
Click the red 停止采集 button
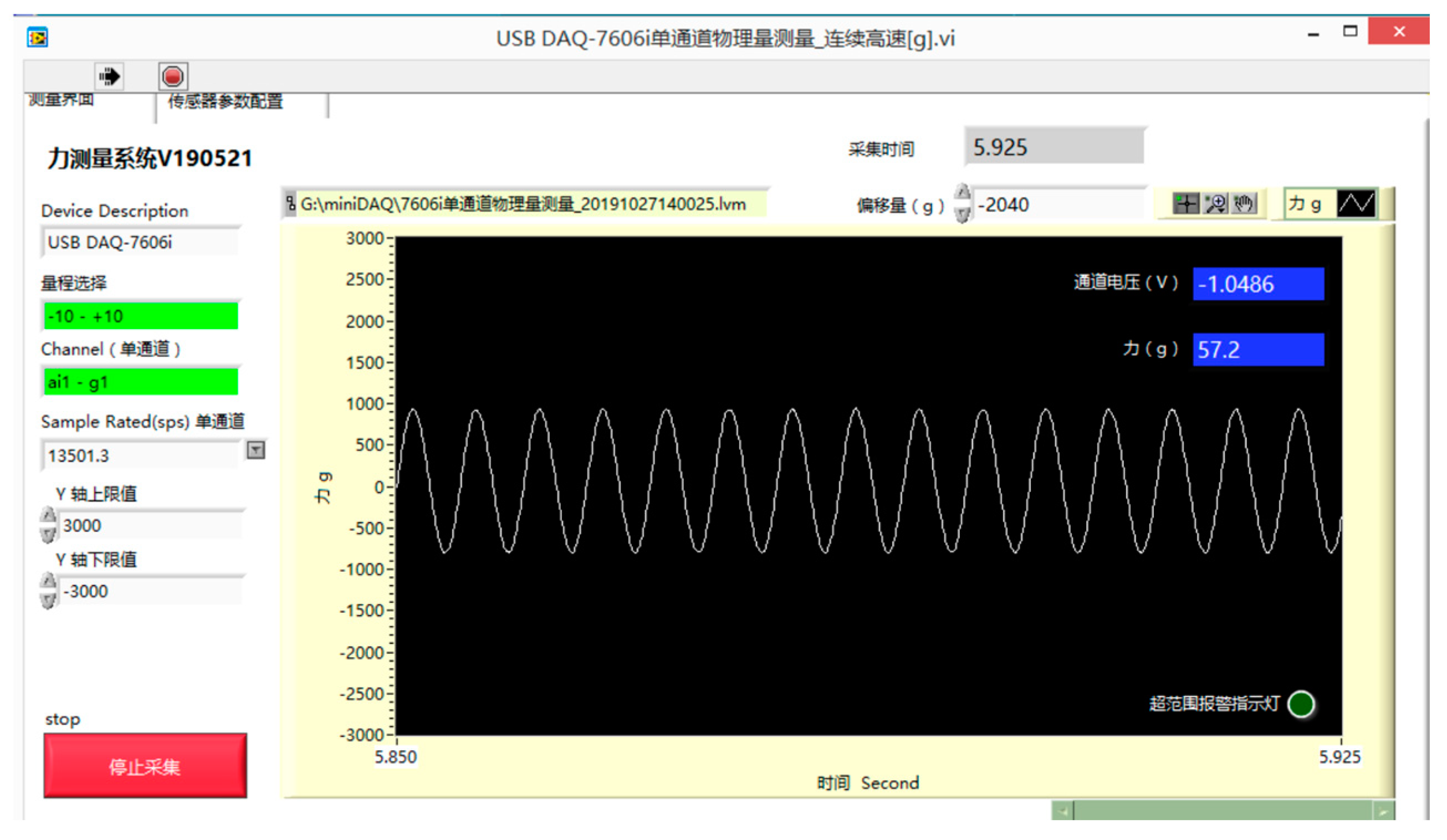click(145, 766)
